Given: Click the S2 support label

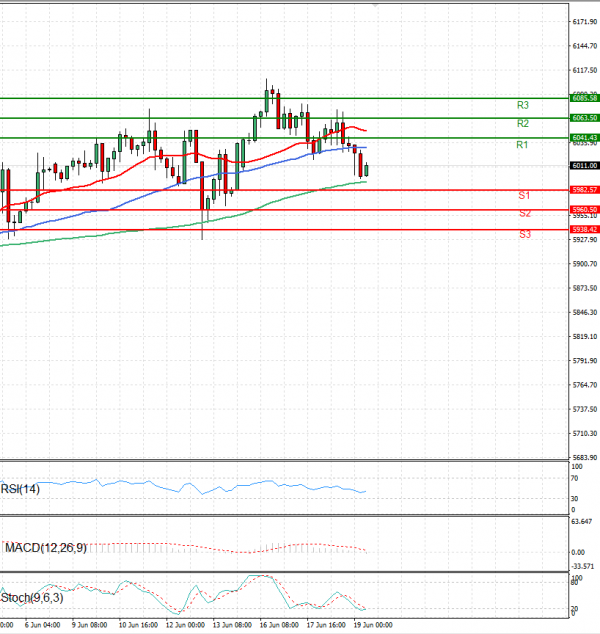Looking at the screenshot, I should coord(524,214).
